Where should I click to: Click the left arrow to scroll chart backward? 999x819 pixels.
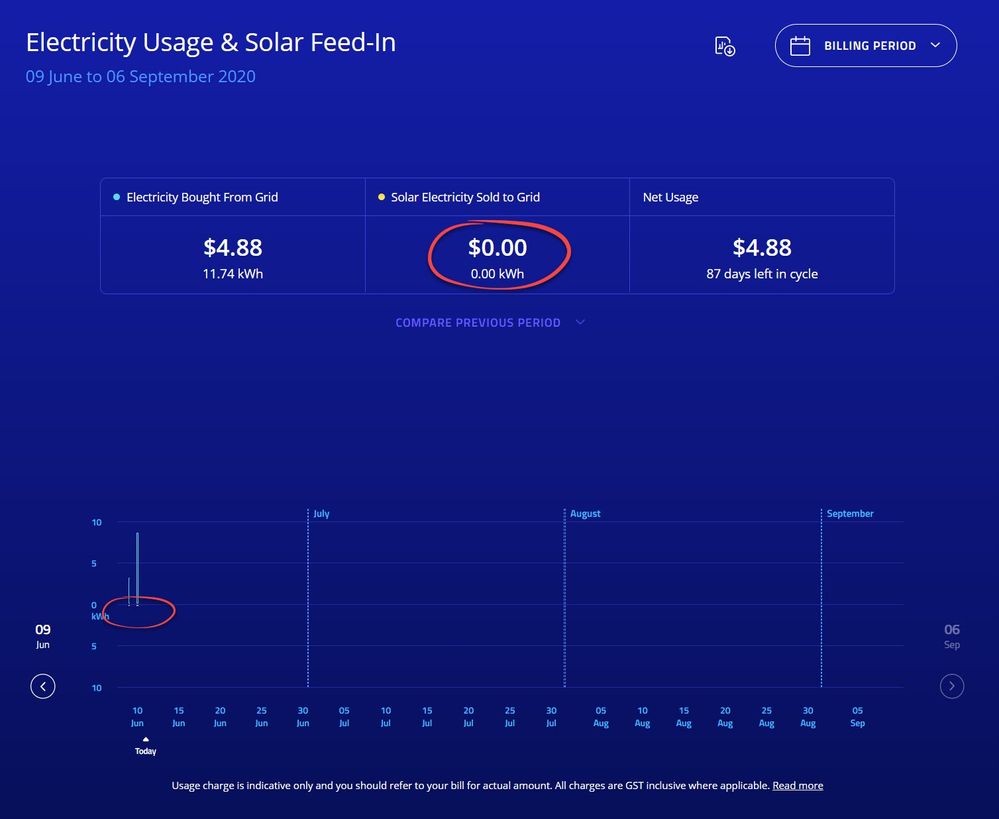(x=43, y=686)
